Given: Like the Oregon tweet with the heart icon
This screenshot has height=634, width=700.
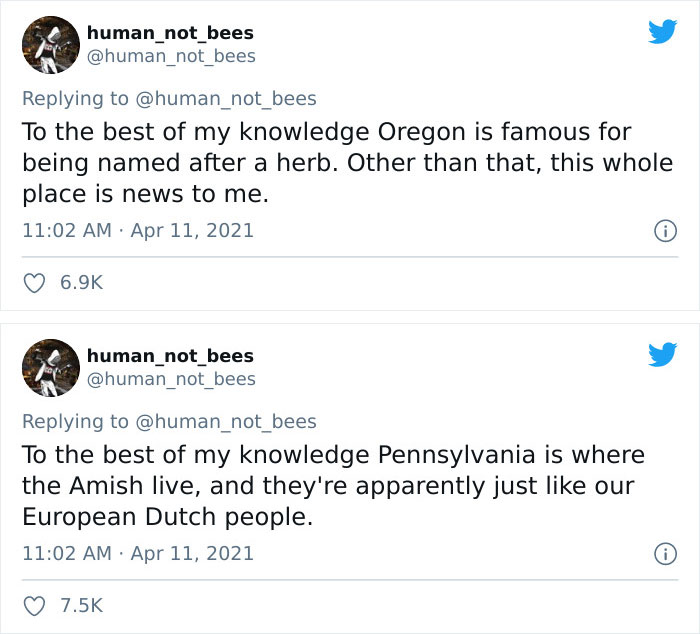Looking at the screenshot, I should [x=34, y=283].
